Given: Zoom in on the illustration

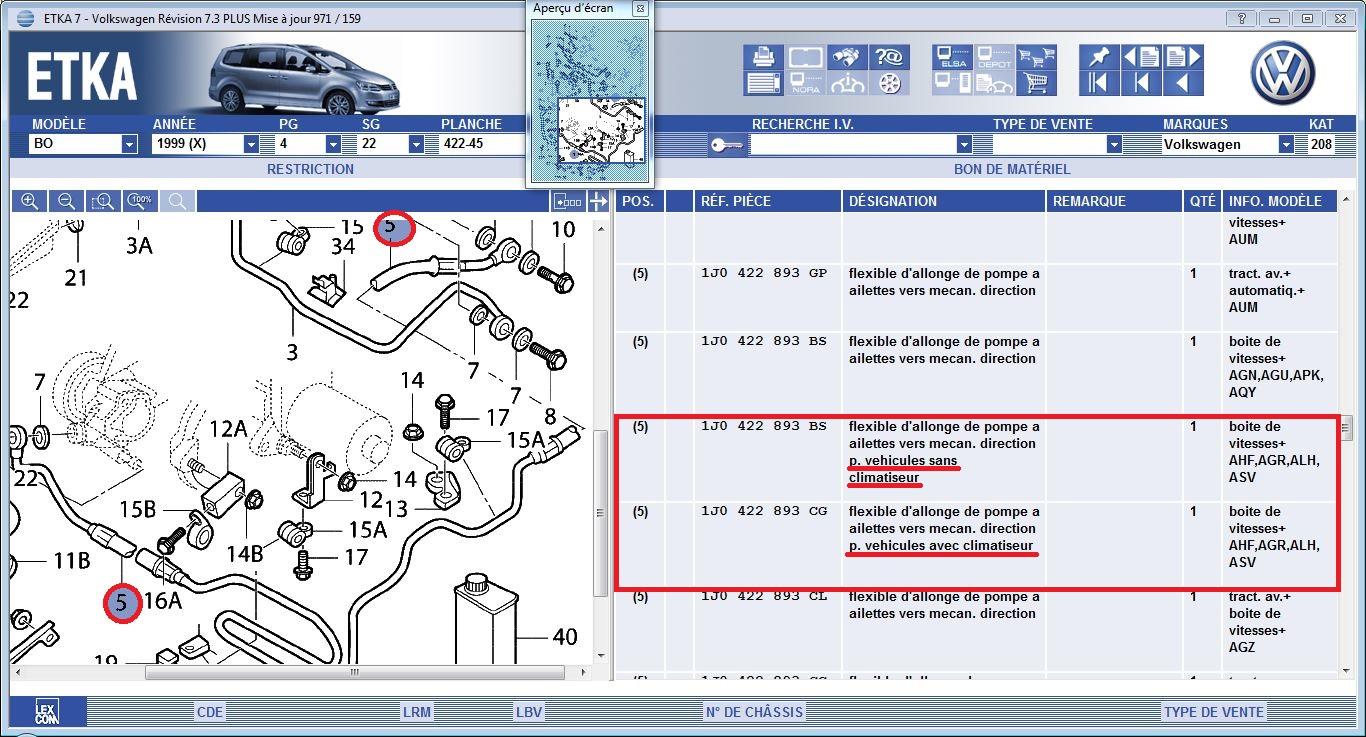Looking at the screenshot, I should (30, 201).
